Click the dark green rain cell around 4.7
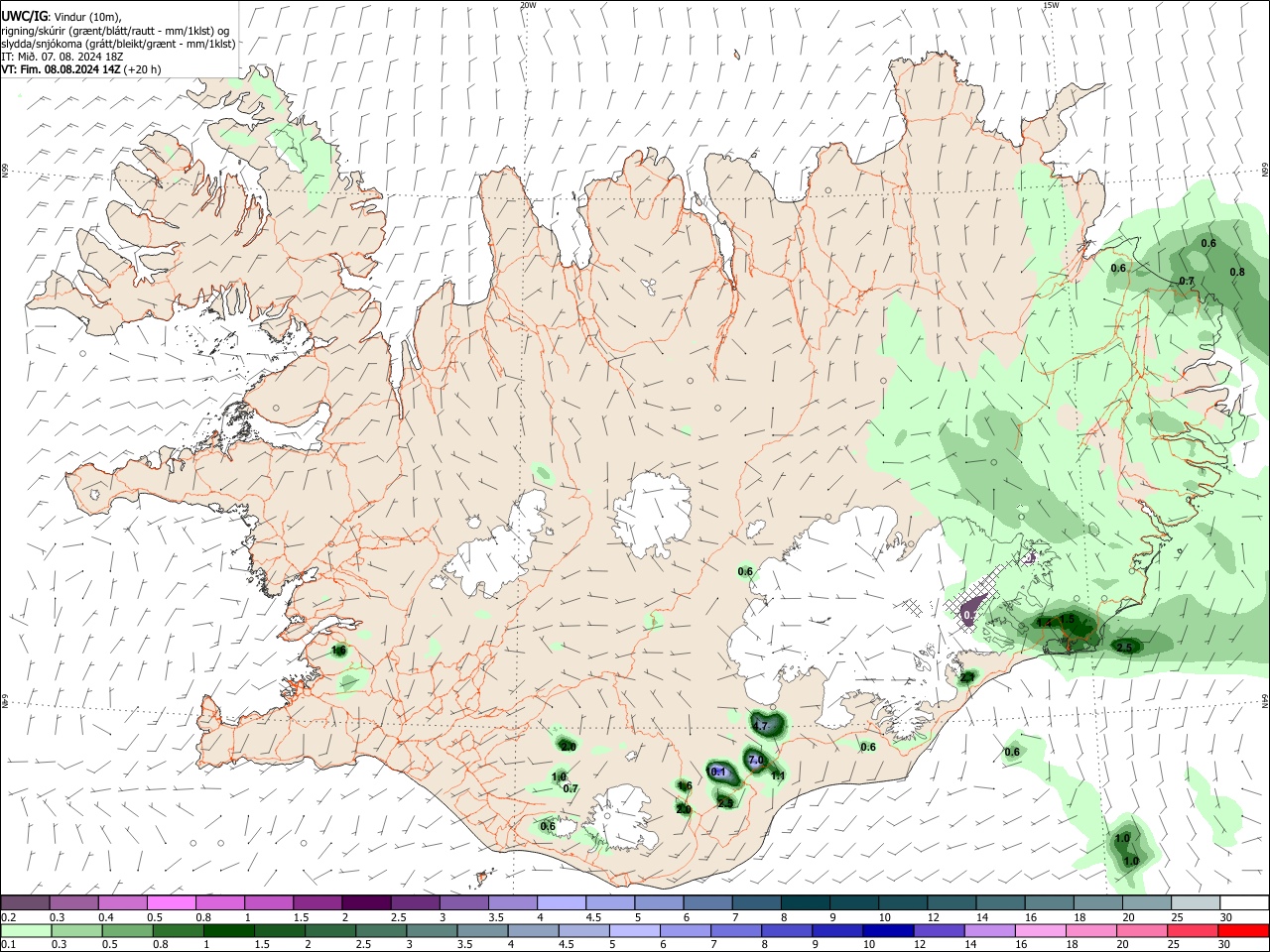 point(766,725)
